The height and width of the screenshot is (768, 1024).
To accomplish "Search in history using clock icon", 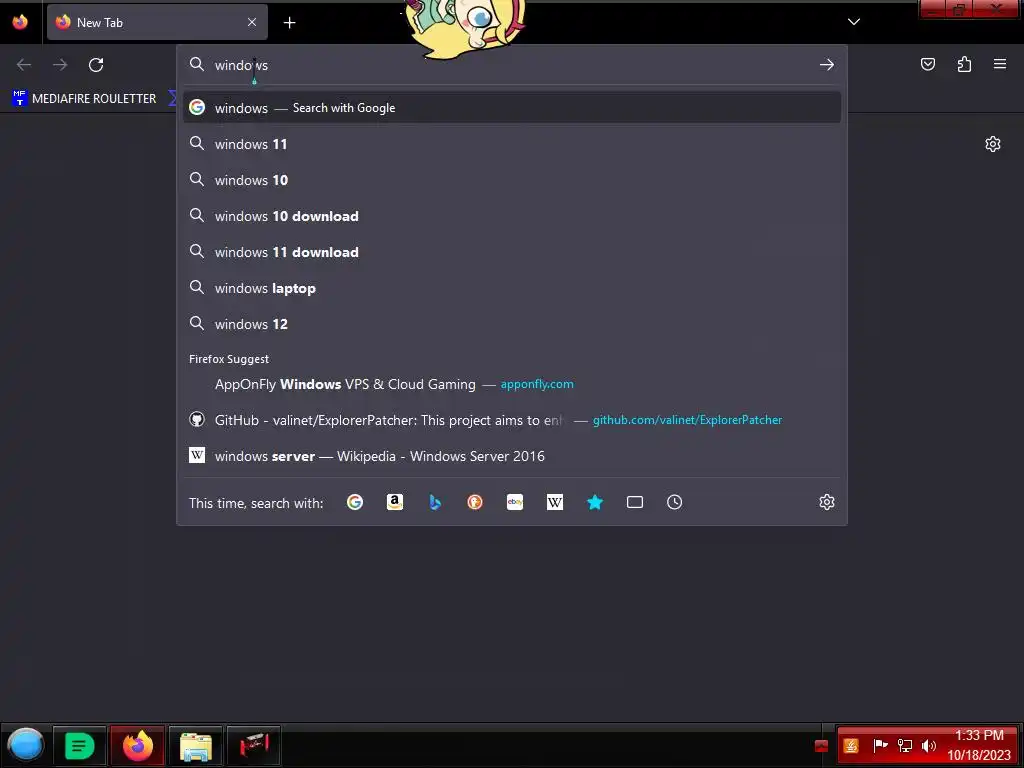I will pos(675,502).
